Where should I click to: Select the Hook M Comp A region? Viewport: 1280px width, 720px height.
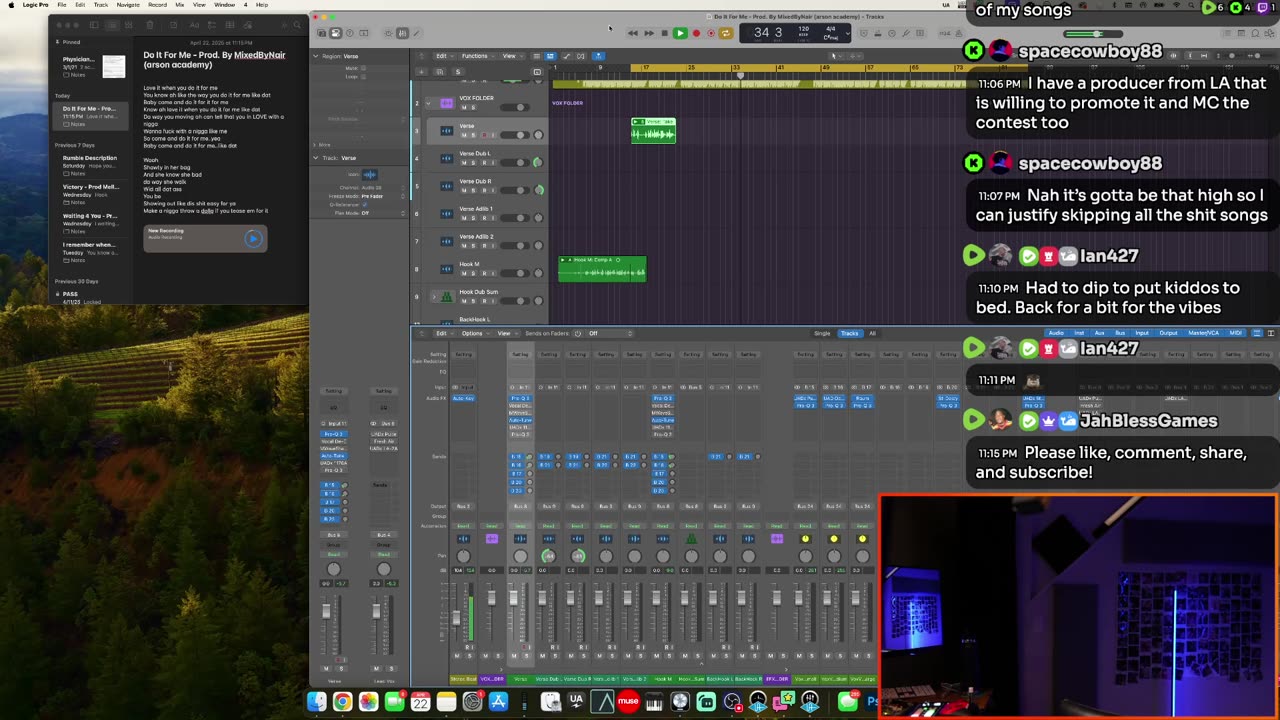point(602,268)
